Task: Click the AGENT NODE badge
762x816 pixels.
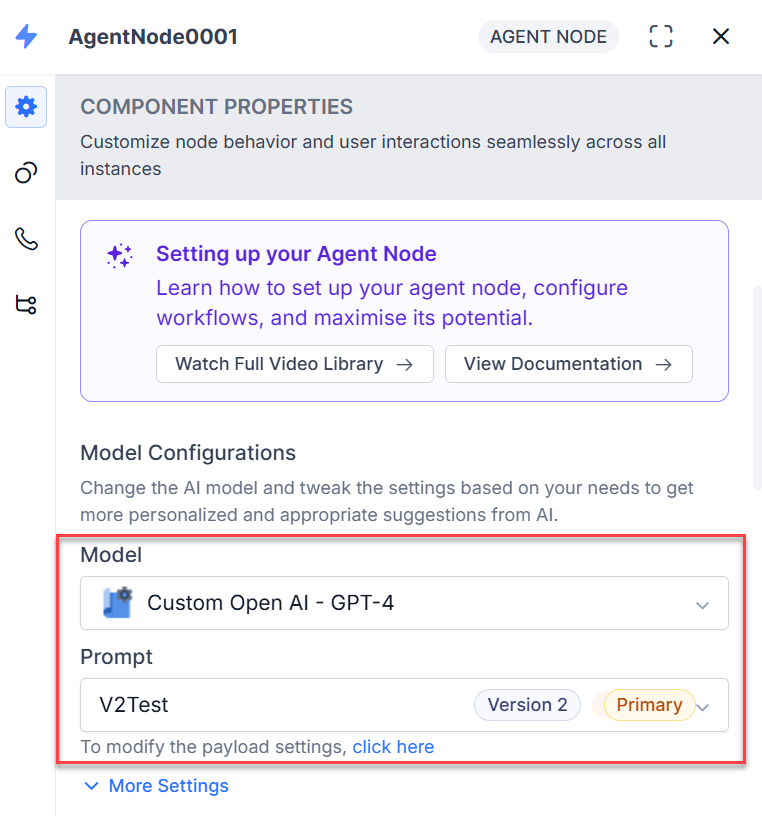Action: 548,36
